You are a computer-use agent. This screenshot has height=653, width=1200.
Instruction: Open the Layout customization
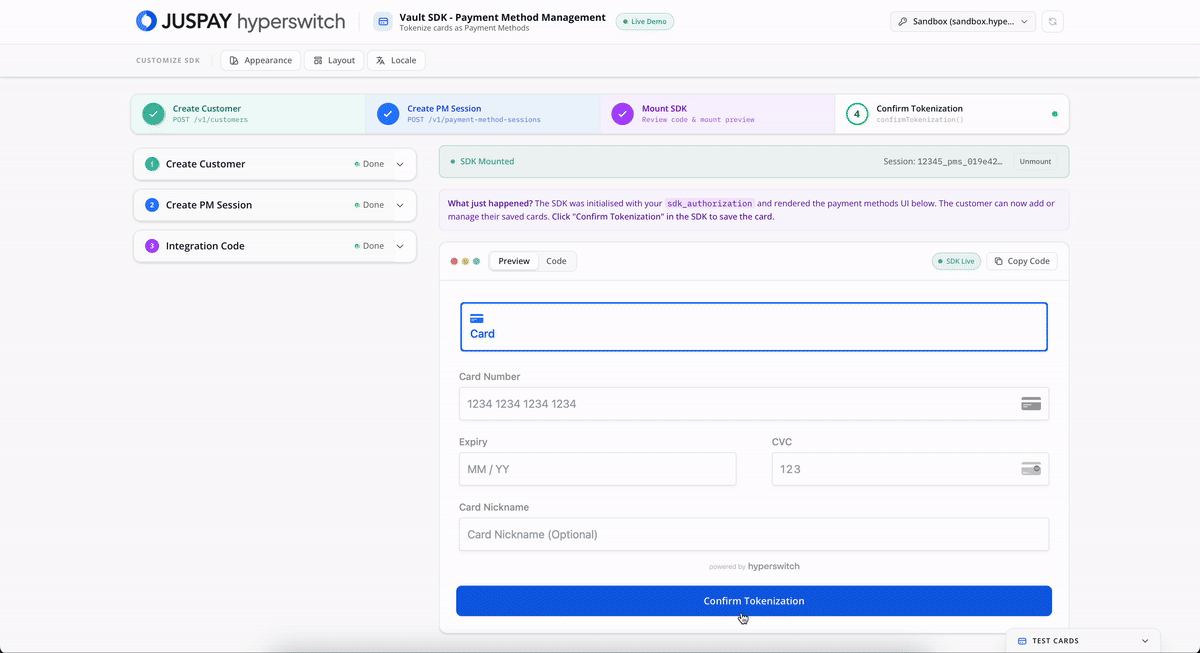(x=334, y=60)
